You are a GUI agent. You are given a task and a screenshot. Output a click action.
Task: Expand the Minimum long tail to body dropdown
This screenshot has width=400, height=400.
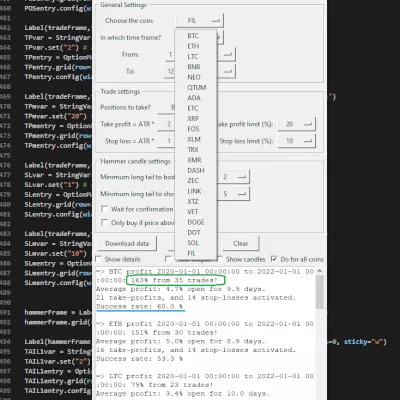pos(233,177)
